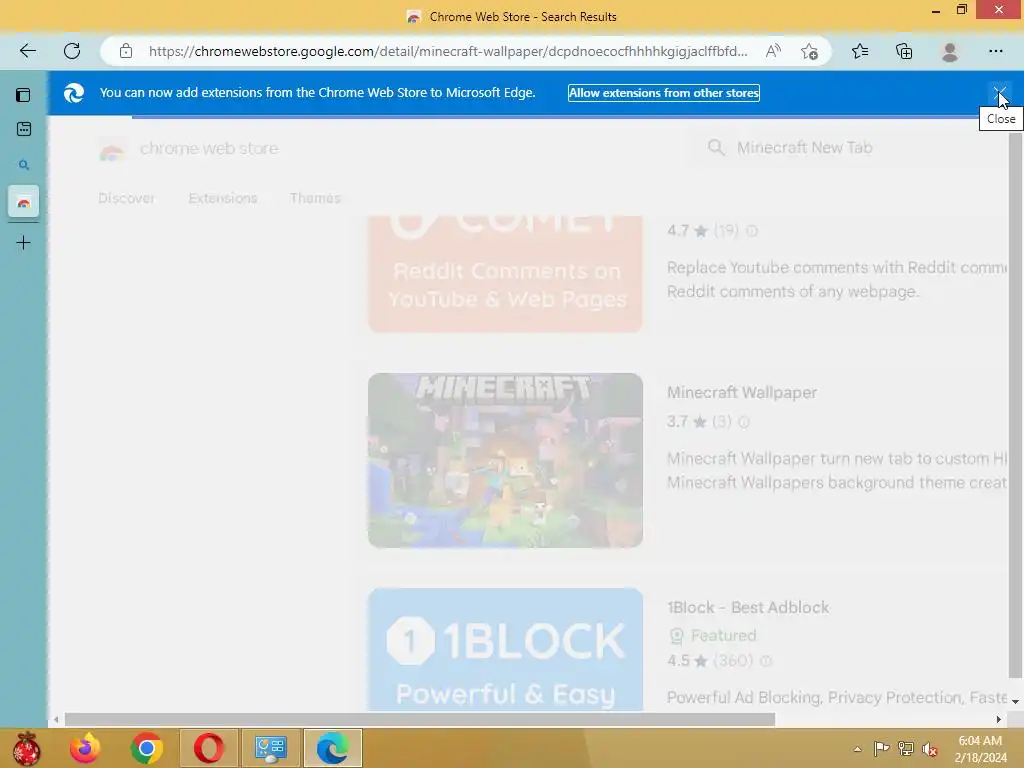Select Microsoft Edge on the taskbar

332,748
